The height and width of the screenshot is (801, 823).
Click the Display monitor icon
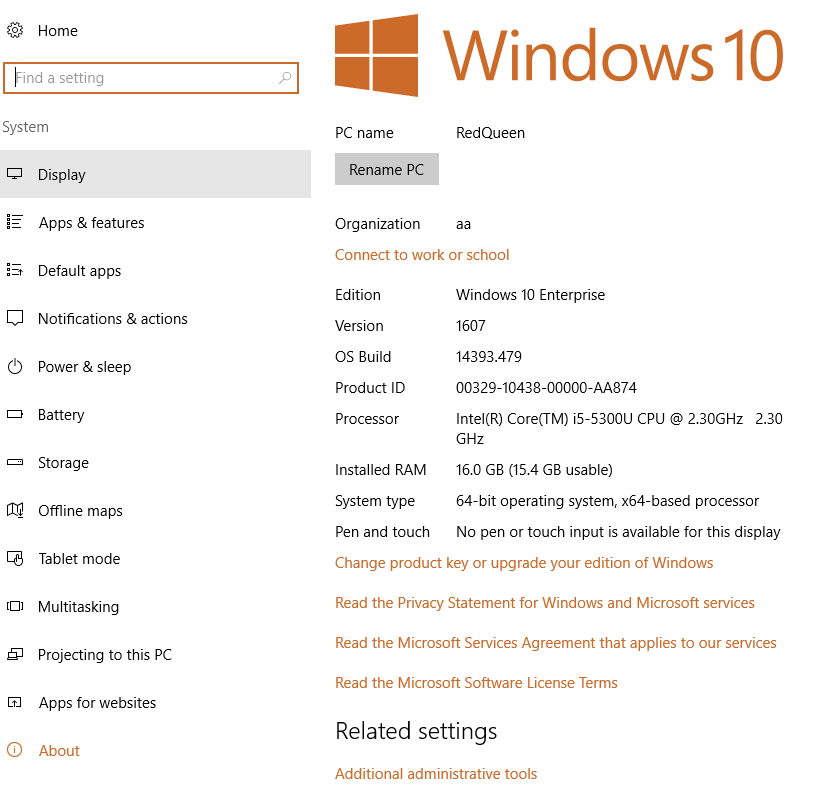15,174
